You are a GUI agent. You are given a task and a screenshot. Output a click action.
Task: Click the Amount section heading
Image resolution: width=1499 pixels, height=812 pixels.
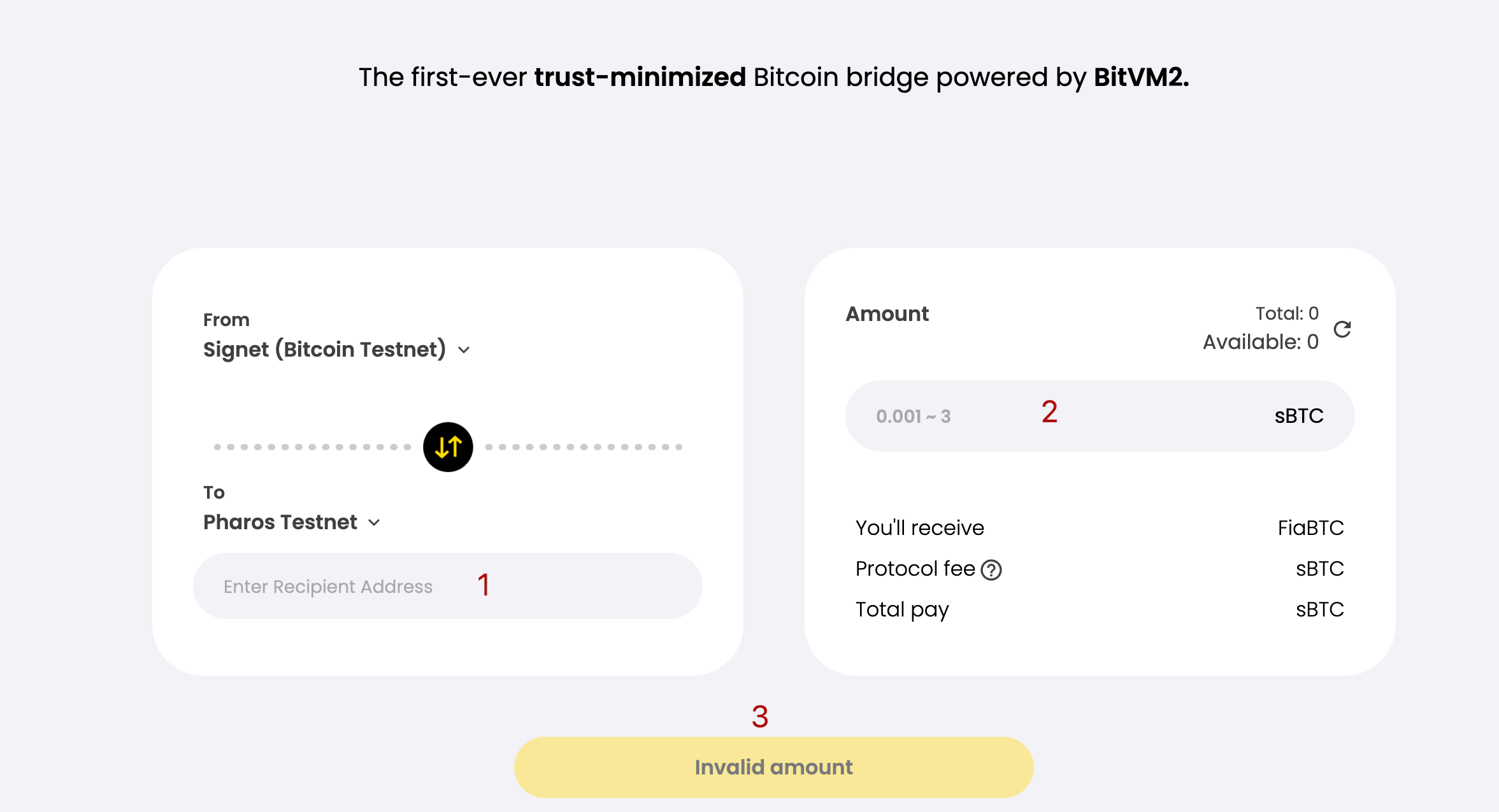click(887, 314)
